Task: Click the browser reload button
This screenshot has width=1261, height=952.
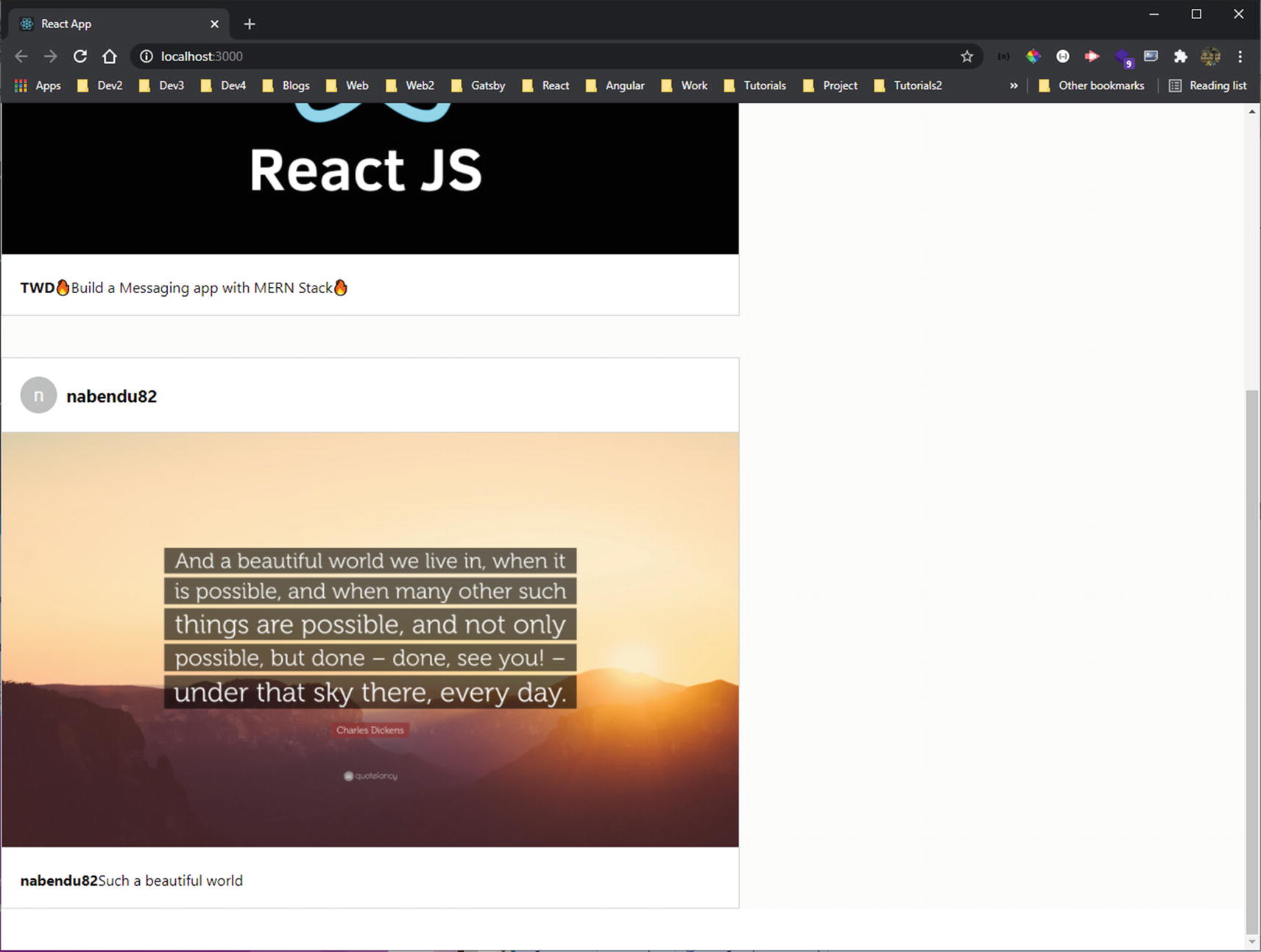Action: [80, 57]
